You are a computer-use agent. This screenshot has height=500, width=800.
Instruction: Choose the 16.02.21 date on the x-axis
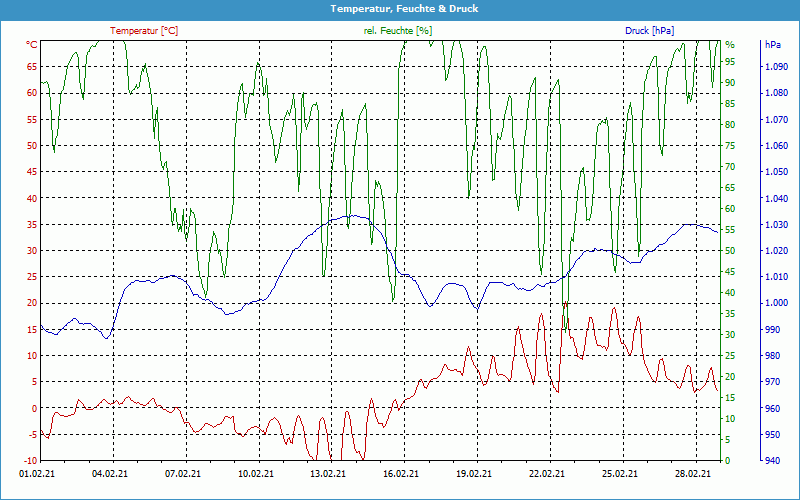402,475
